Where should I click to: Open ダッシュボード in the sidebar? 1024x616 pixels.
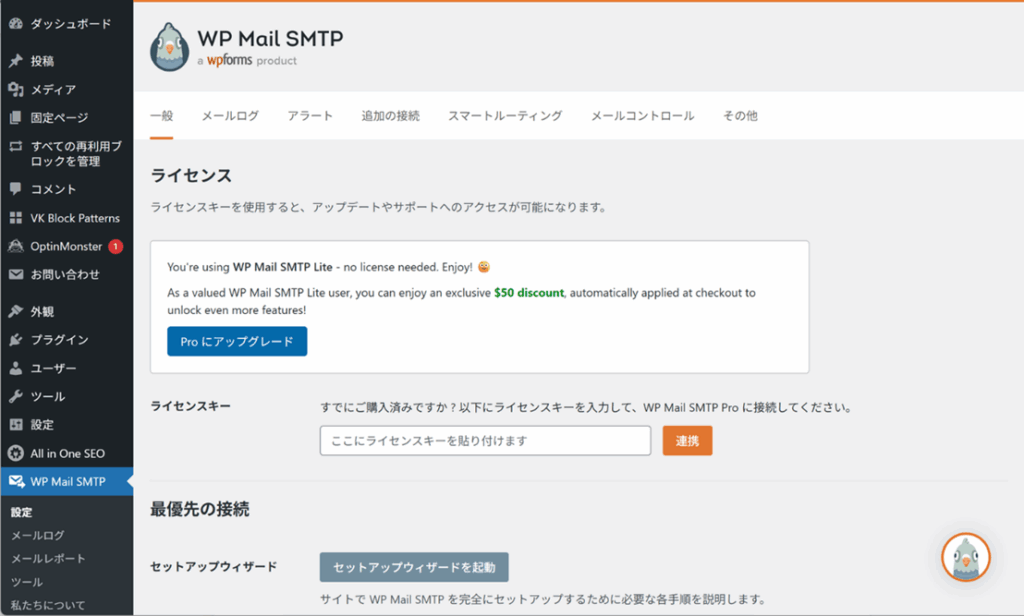coord(71,24)
